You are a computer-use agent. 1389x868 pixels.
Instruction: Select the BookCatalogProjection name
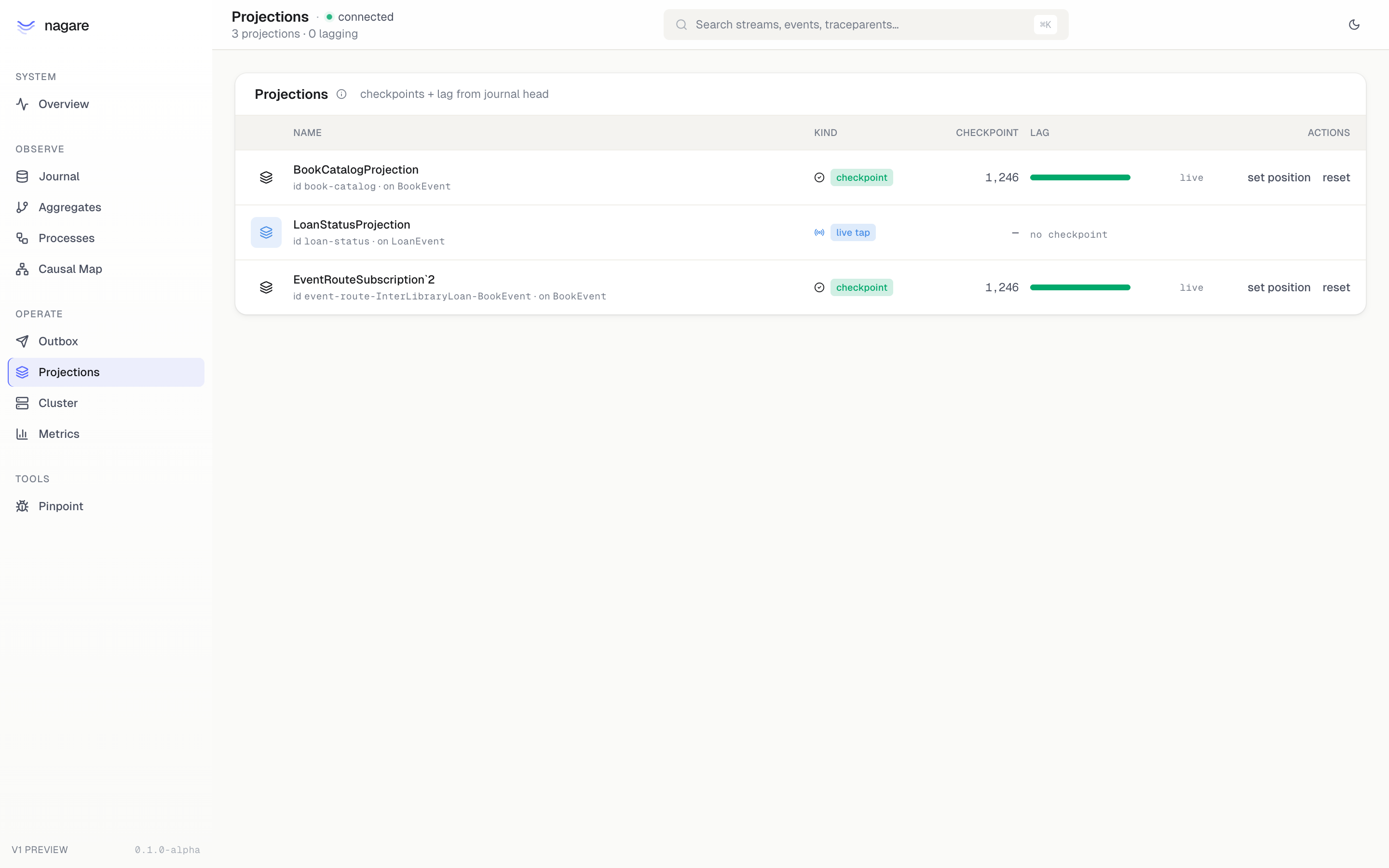pos(356,169)
